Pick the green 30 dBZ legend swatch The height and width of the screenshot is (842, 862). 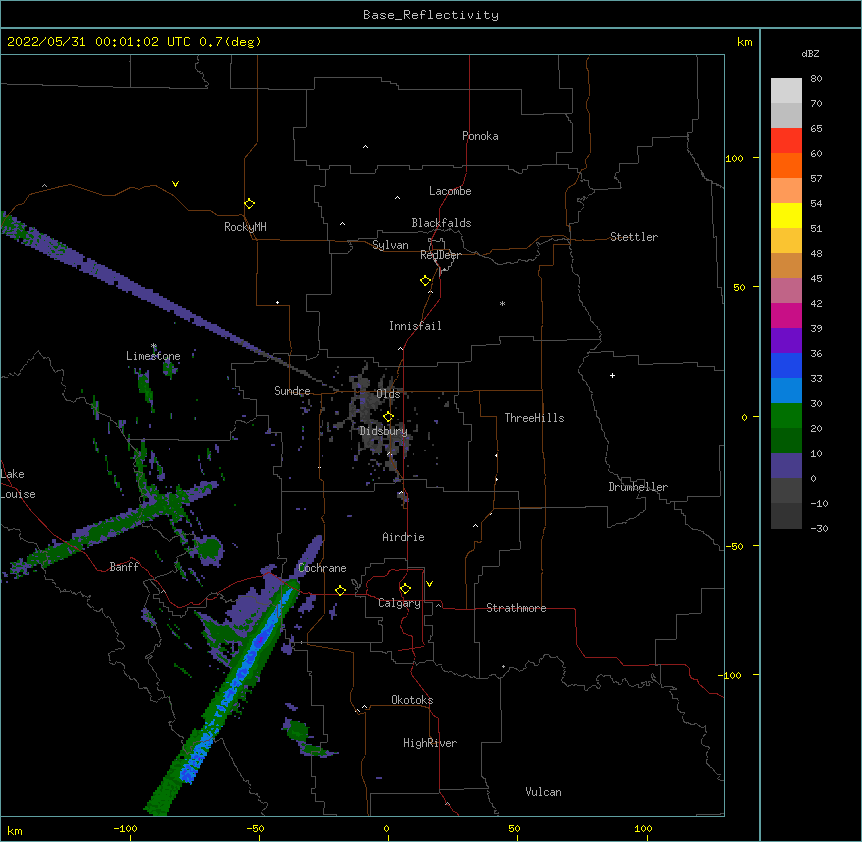(786, 416)
